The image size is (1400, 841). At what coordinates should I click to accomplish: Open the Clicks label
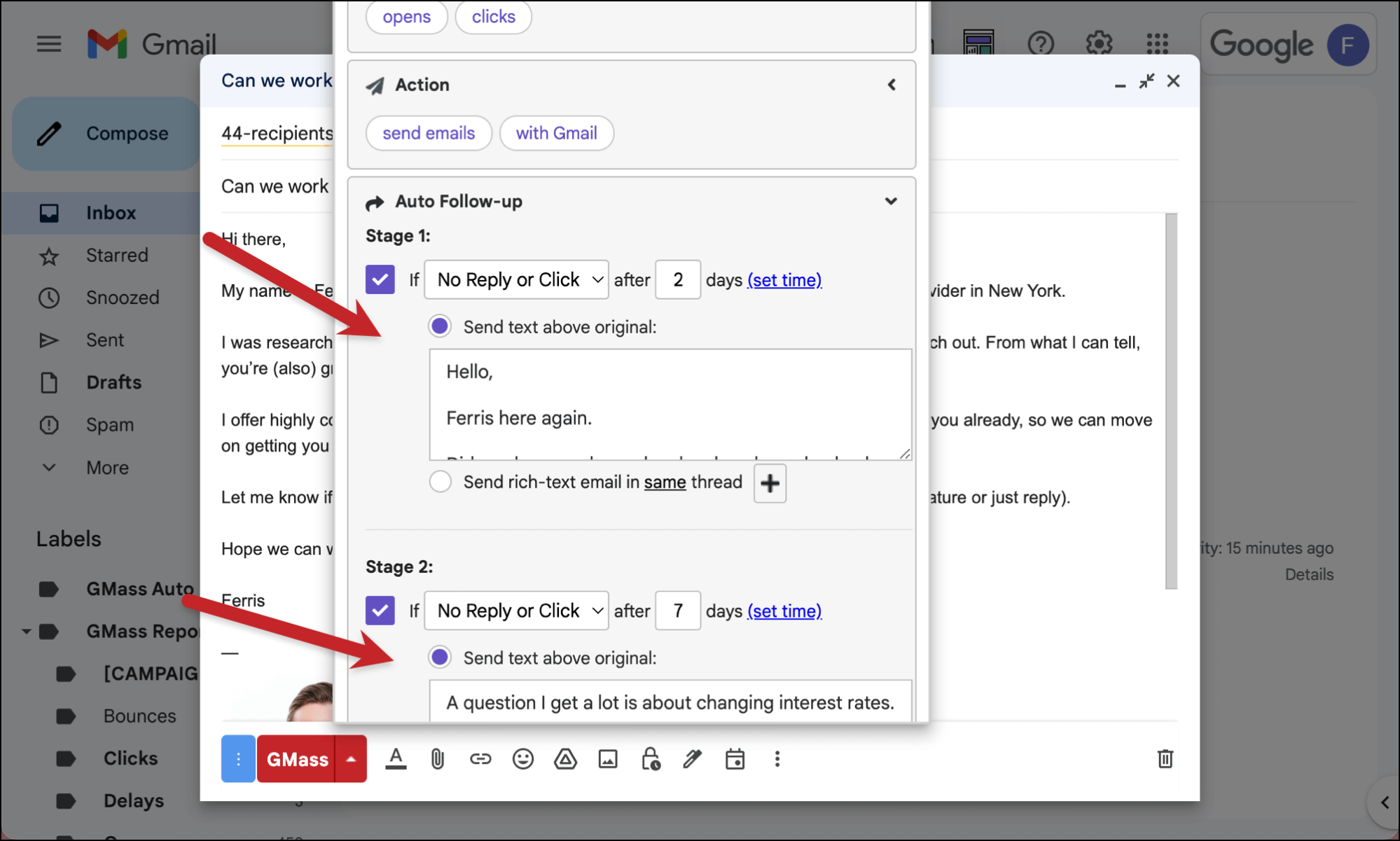(130, 758)
